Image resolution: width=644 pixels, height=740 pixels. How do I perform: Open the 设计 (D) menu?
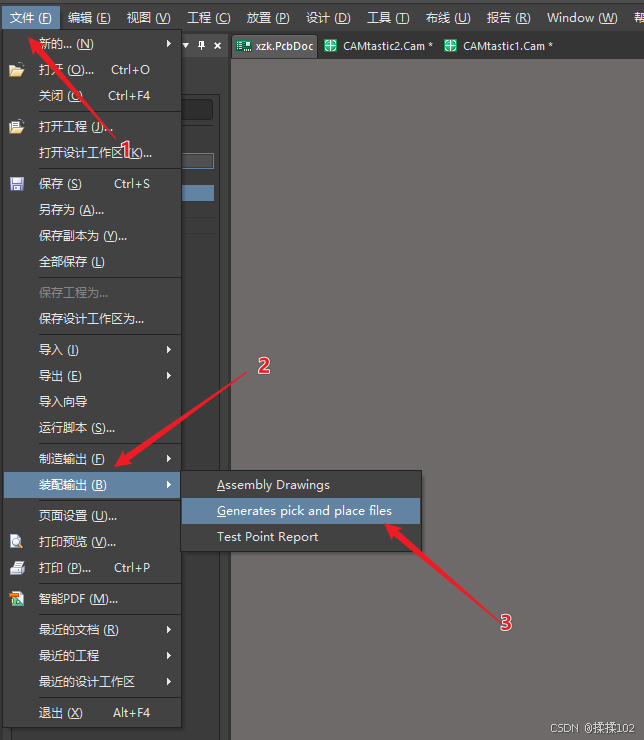pyautogui.click(x=328, y=18)
